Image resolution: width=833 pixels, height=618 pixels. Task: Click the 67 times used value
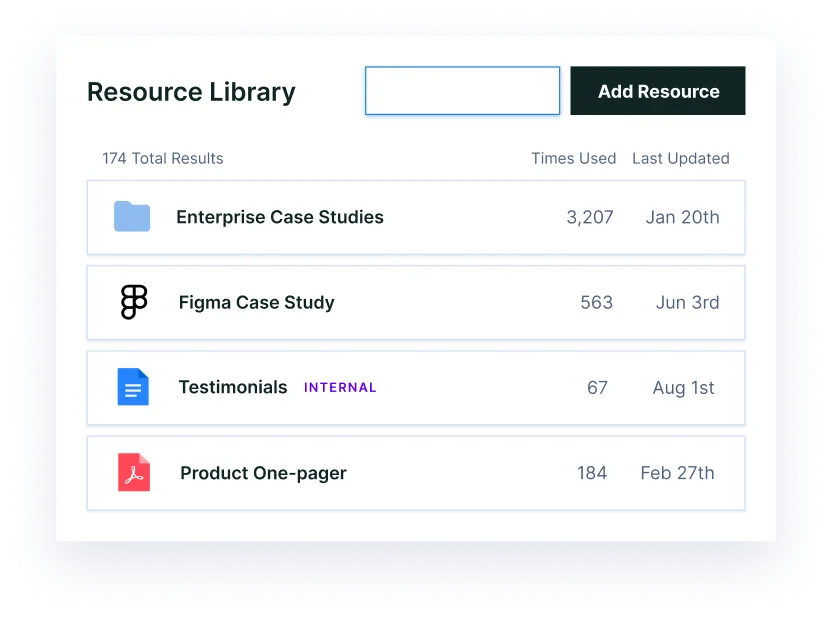[x=597, y=388]
